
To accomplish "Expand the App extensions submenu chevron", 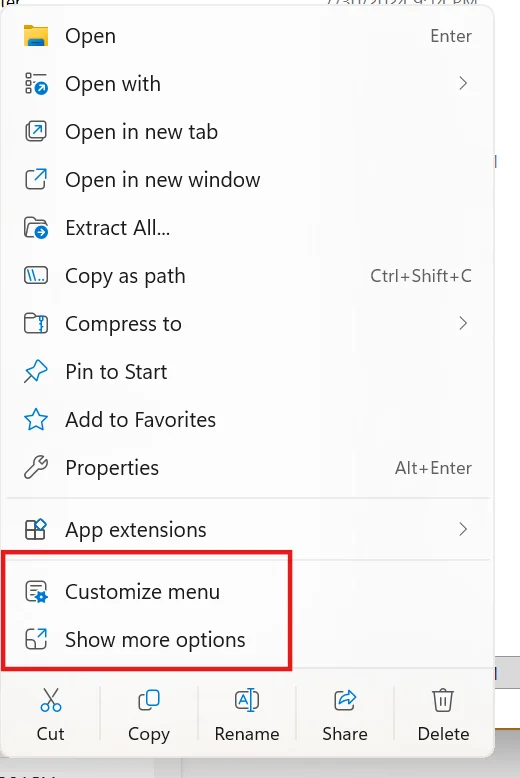I will click(463, 529).
